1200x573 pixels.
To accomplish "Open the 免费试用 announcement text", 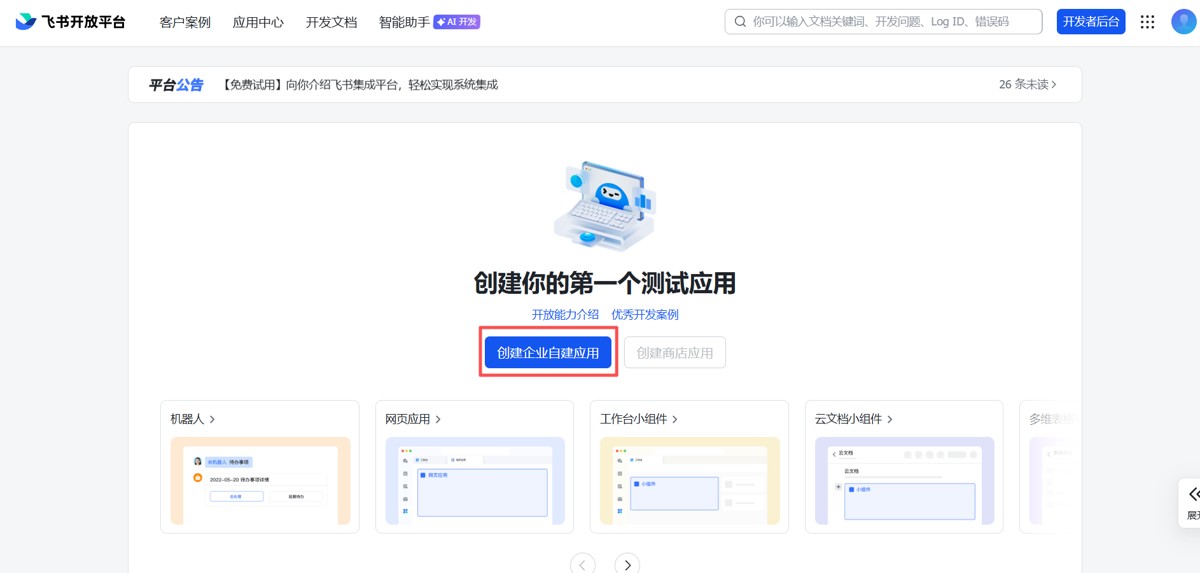I will [358, 85].
